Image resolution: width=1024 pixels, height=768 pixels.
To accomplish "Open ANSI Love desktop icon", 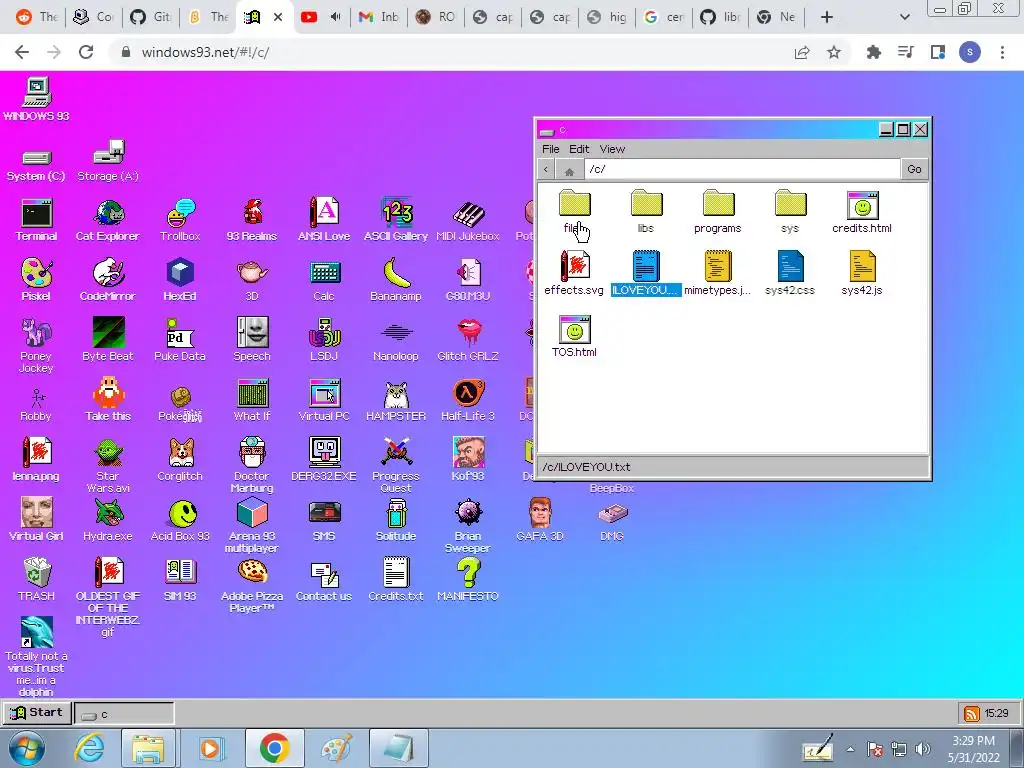I will [324, 220].
